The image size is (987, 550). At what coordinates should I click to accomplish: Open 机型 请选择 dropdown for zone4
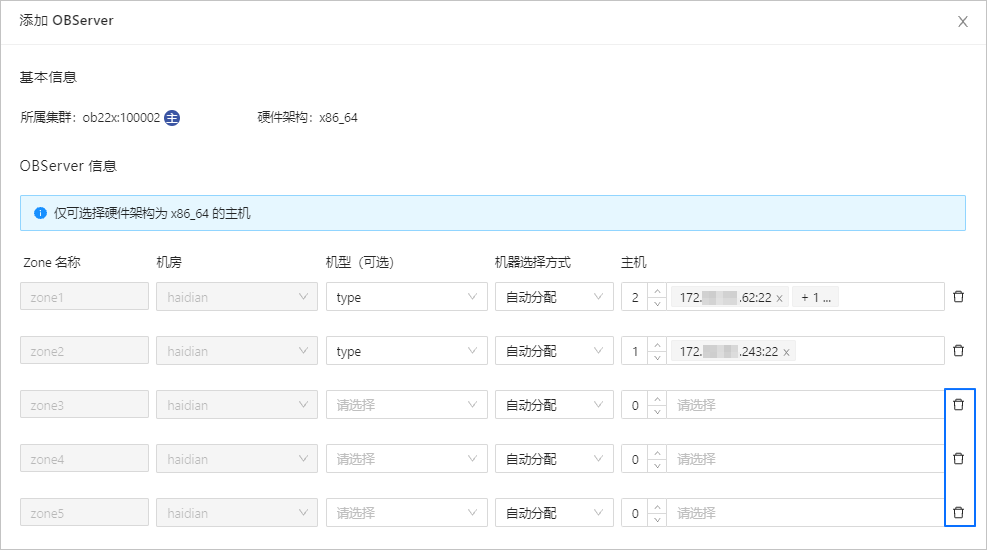click(x=407, y=459)
